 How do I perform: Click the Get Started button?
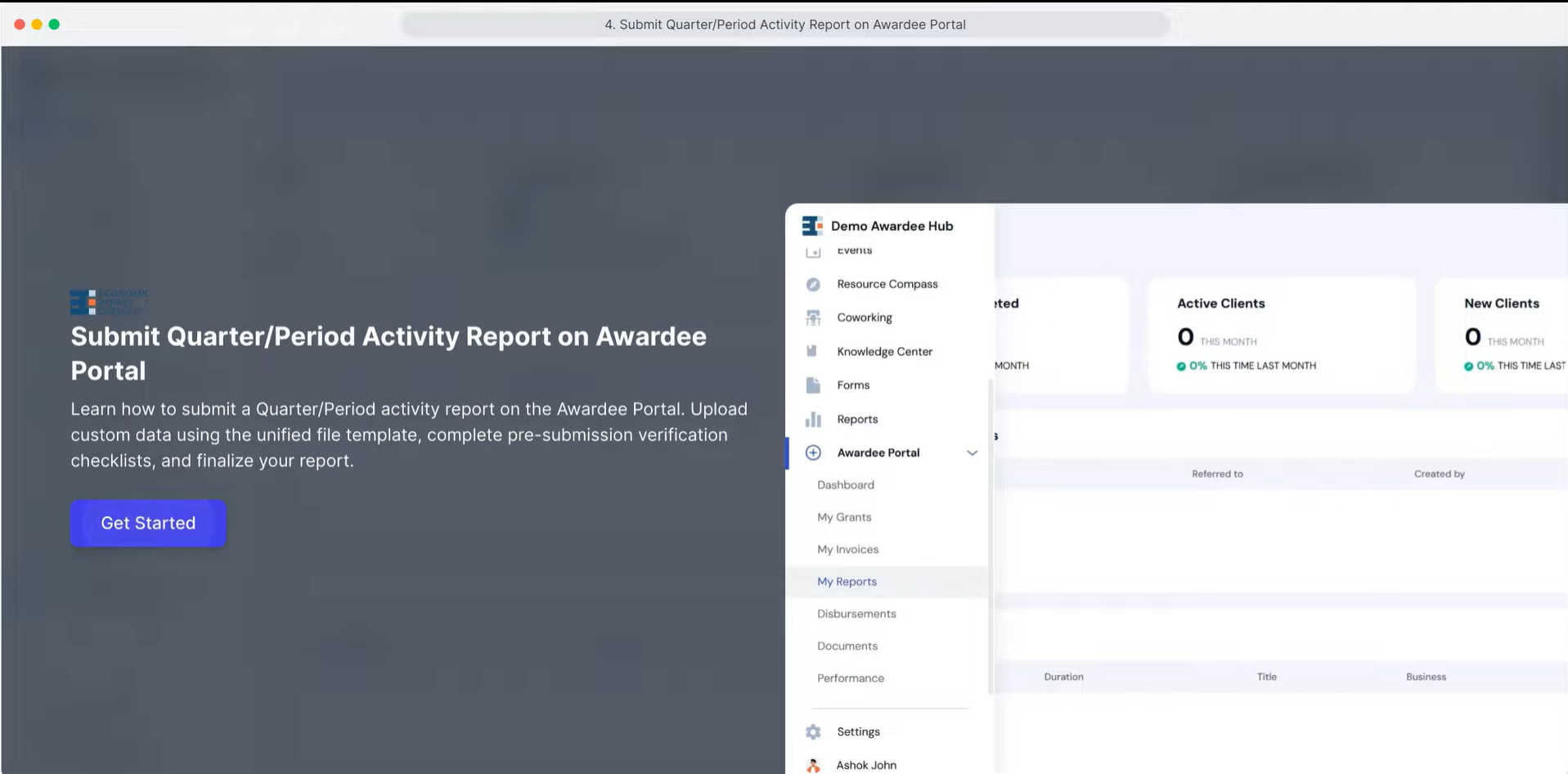(148, 523)
